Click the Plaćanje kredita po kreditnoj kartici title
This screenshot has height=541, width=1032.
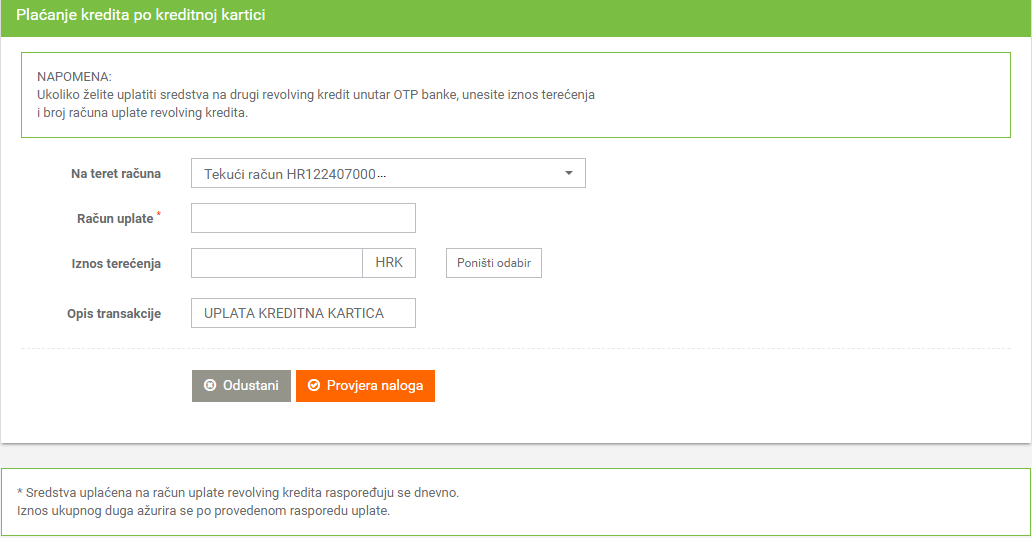click(x=141, y=15)
